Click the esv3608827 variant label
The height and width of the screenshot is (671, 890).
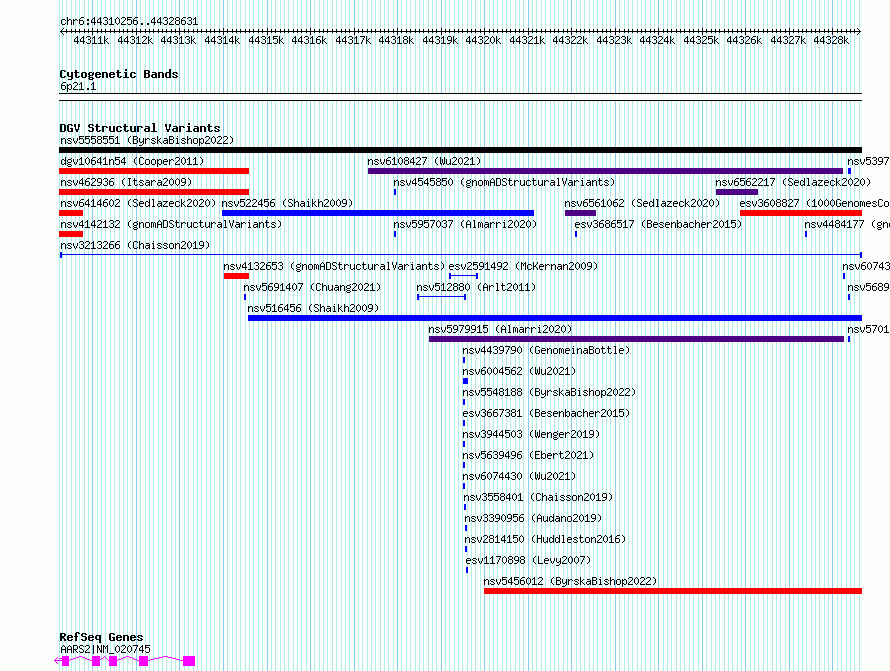coord(815,203)
